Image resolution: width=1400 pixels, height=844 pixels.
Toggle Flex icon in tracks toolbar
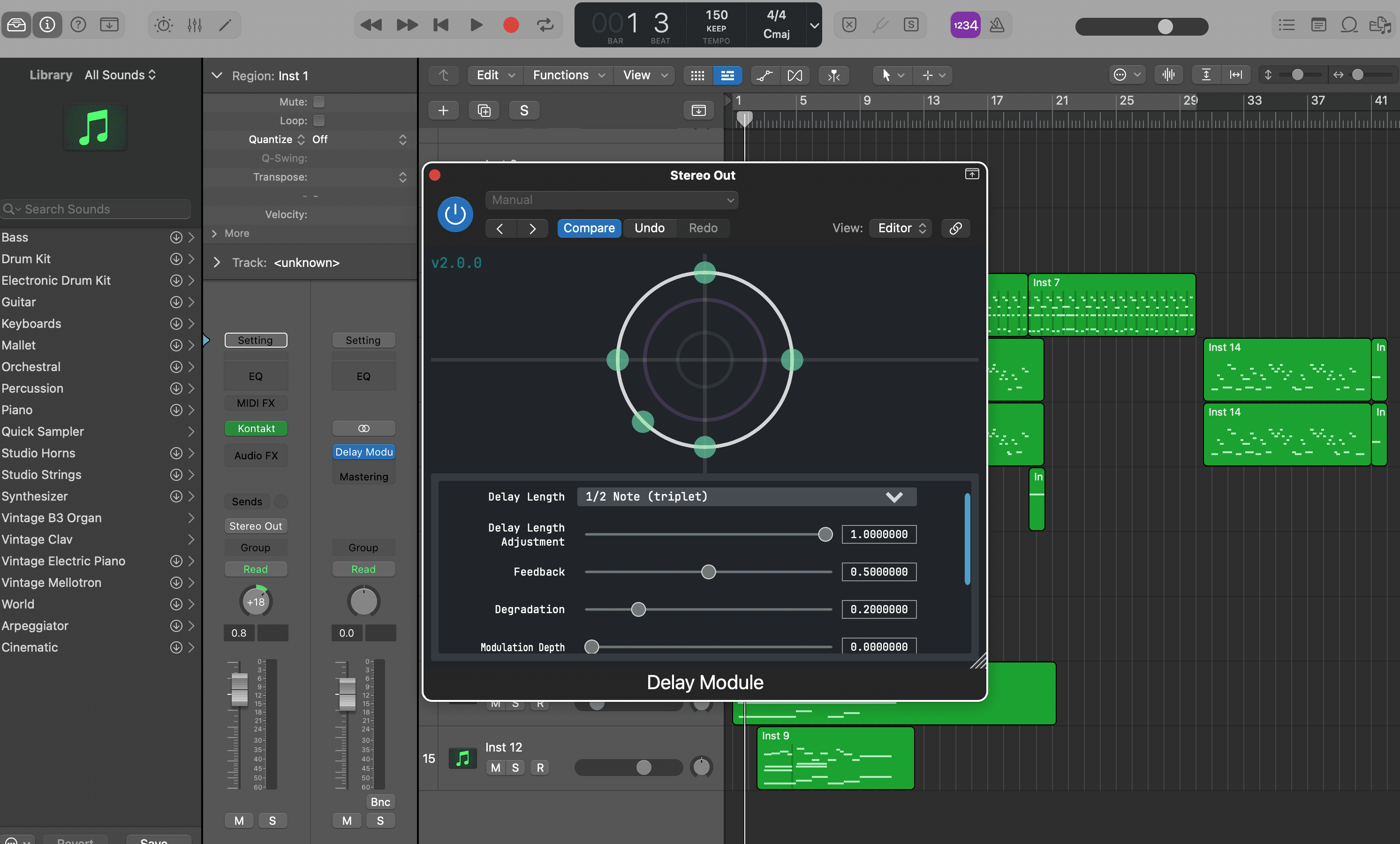click(x=795, y=75)
